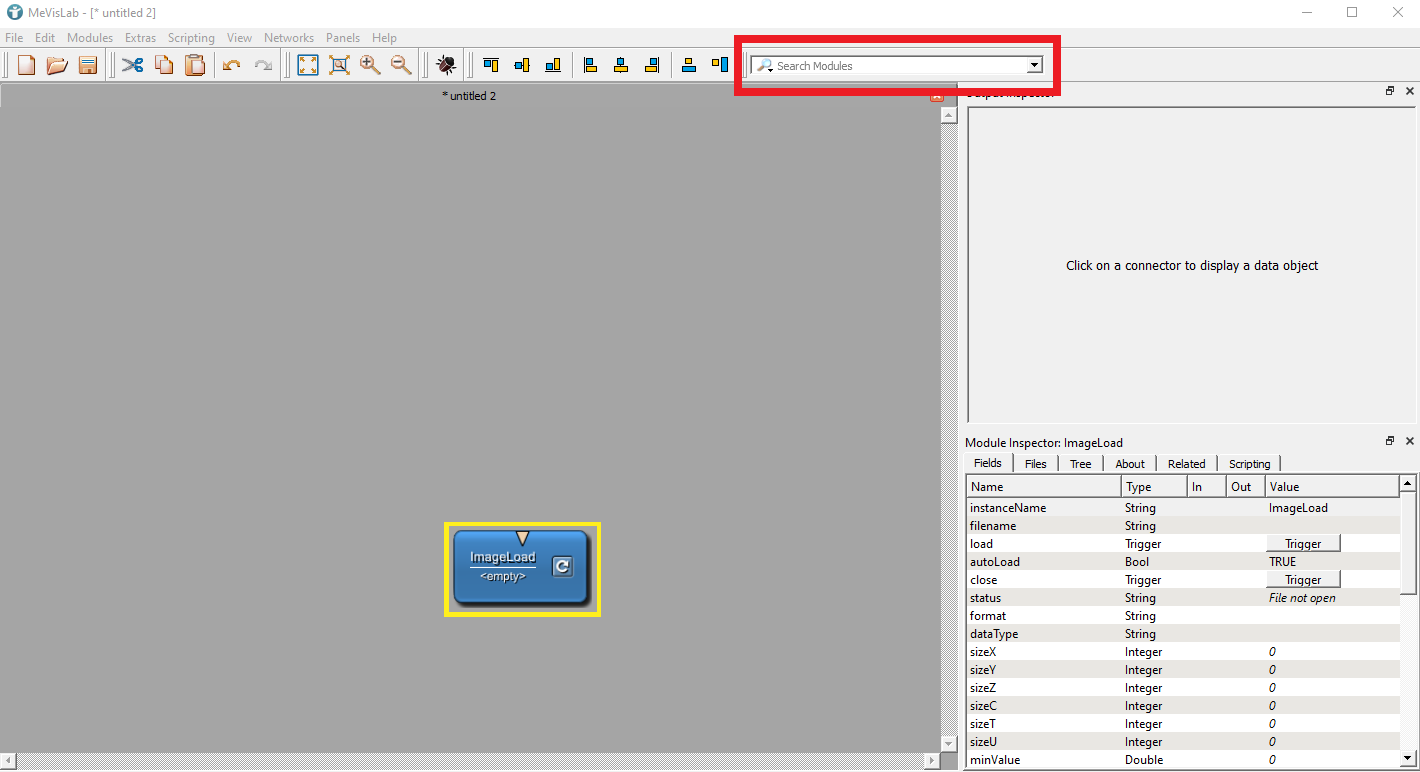
Task: Open the Scripting menu in menu bar
Action: [x=191, y=38]
